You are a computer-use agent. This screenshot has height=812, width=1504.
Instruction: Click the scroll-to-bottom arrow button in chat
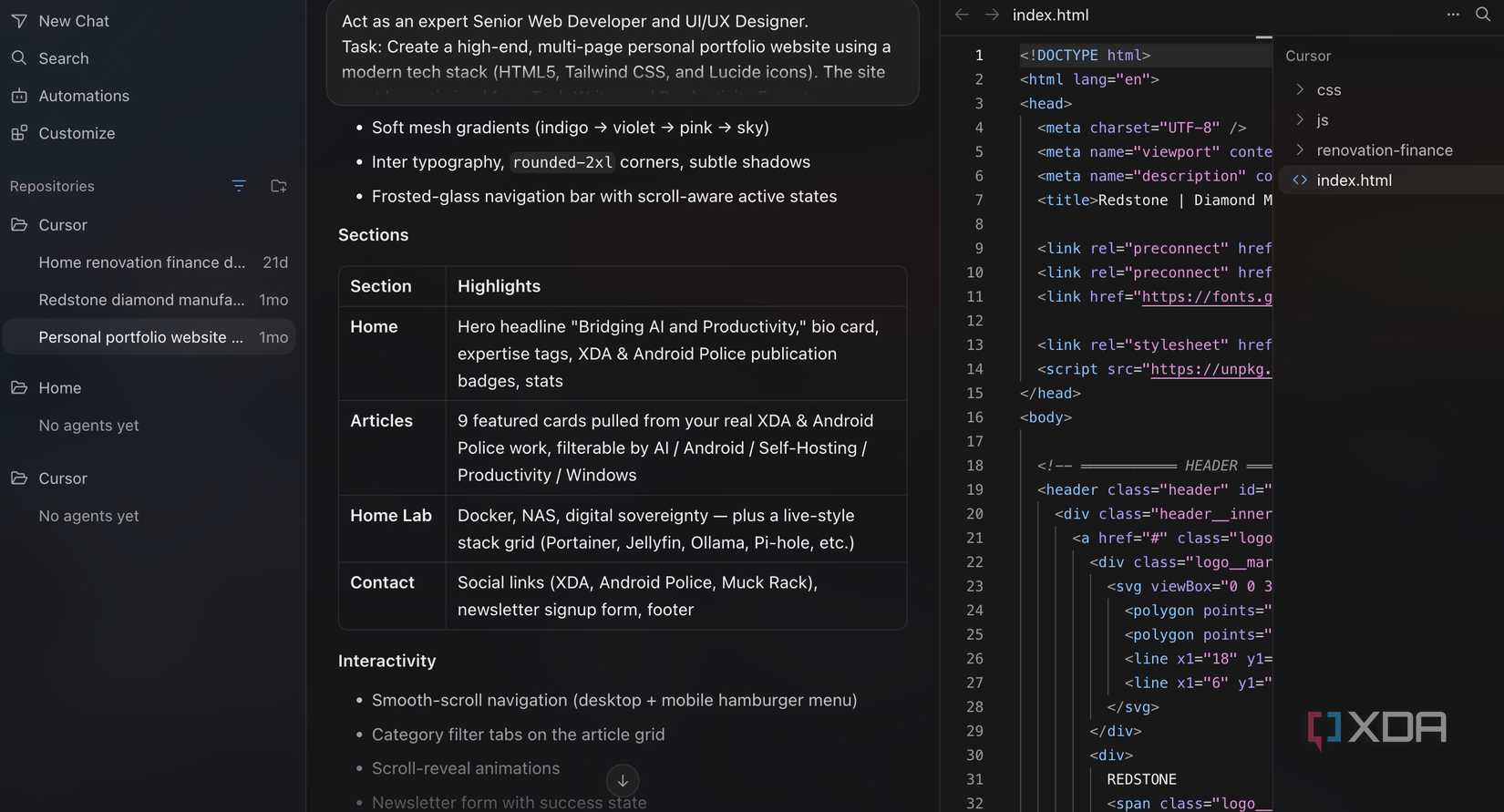coord(623,781)
